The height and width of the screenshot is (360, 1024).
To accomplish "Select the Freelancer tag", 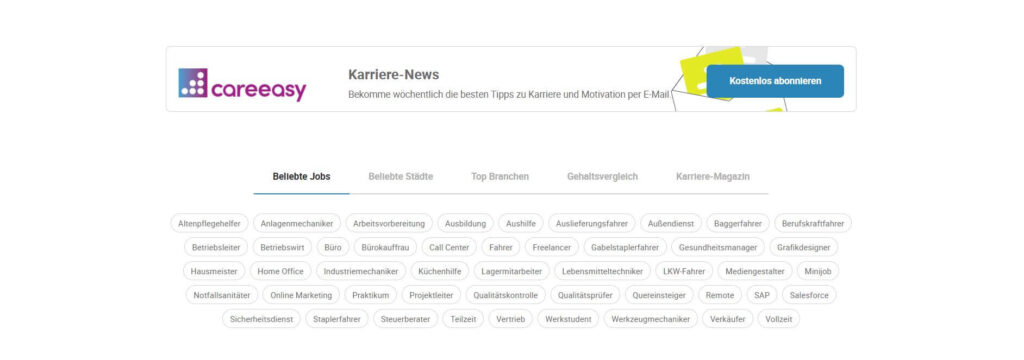I will tap(552, 248).
